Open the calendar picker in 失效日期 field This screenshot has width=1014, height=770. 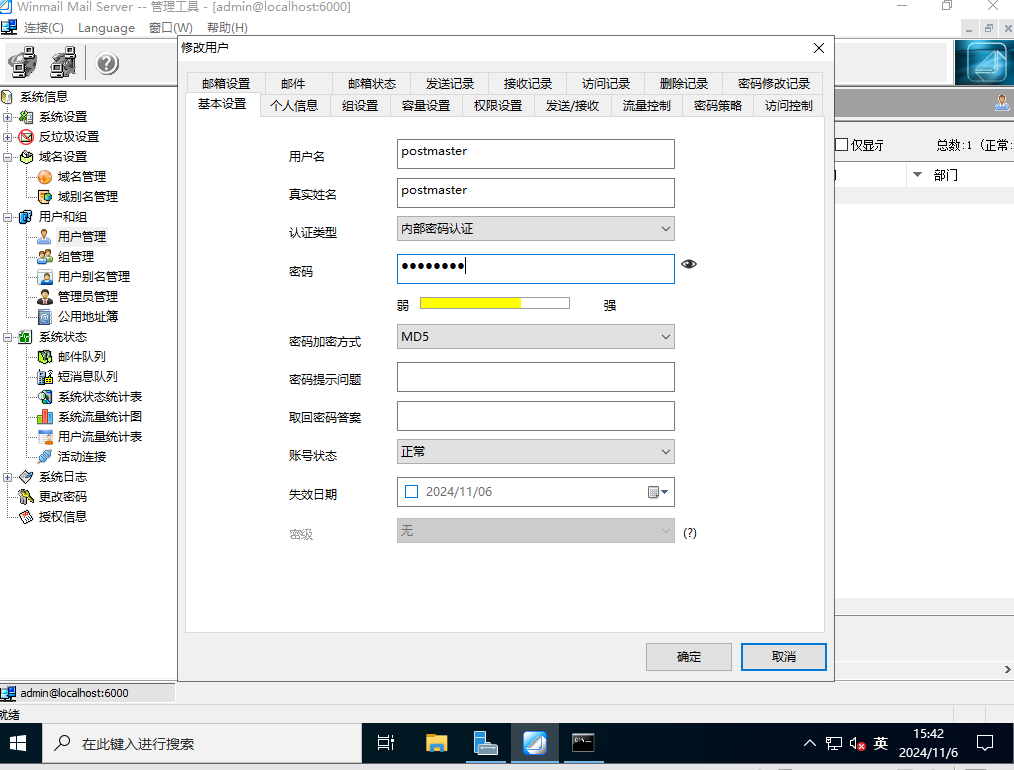pos(658,493)
